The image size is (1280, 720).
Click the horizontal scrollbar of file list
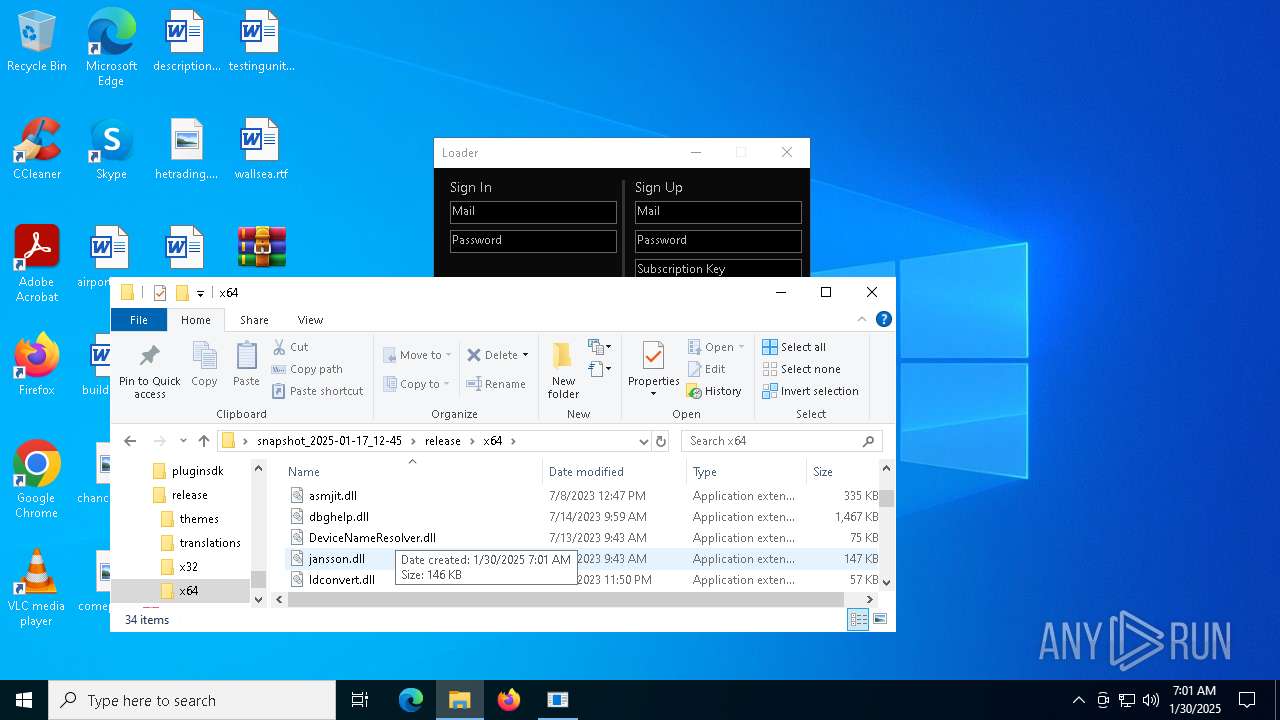pyautogui.click(x=568, y=599)
